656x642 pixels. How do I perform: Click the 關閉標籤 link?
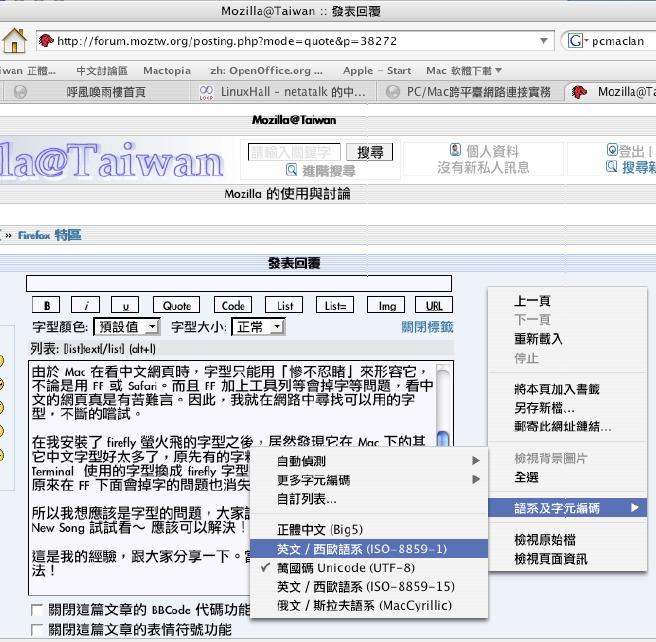(427, 327)
